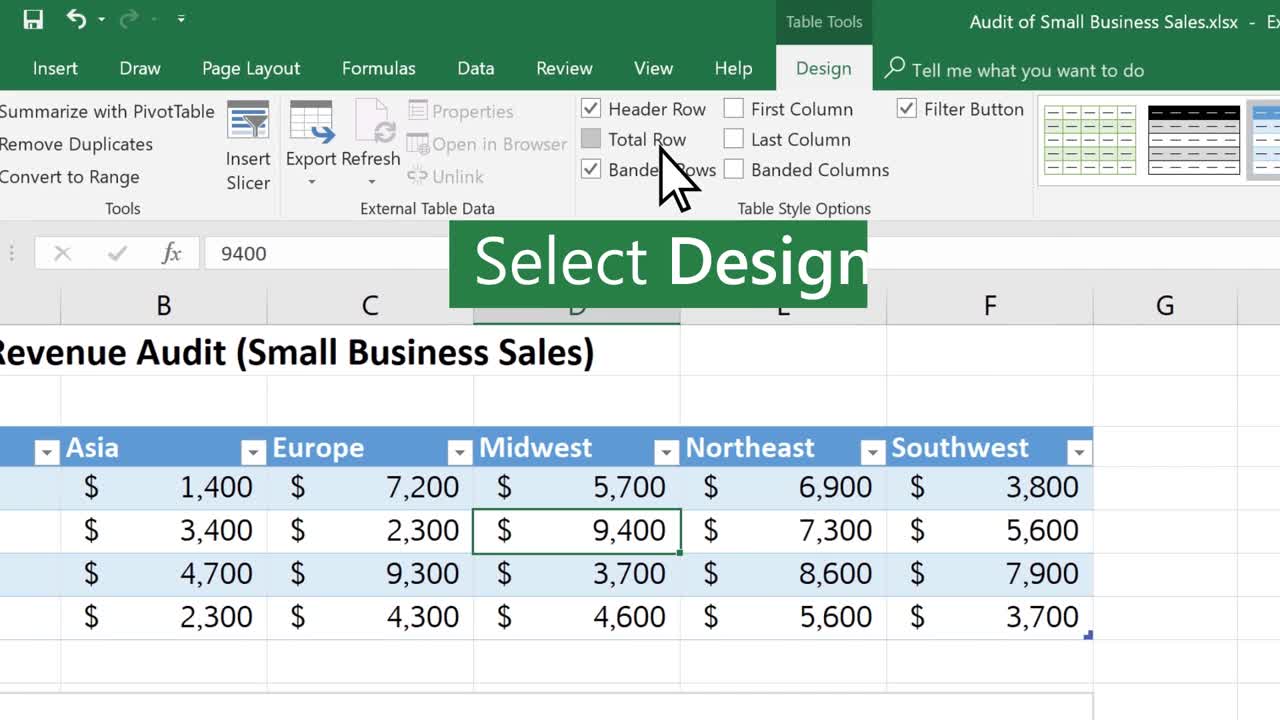Expand the Refresh dropdown arrow
The height and width of the screenshot is (720, 1280).
point(372,182)
